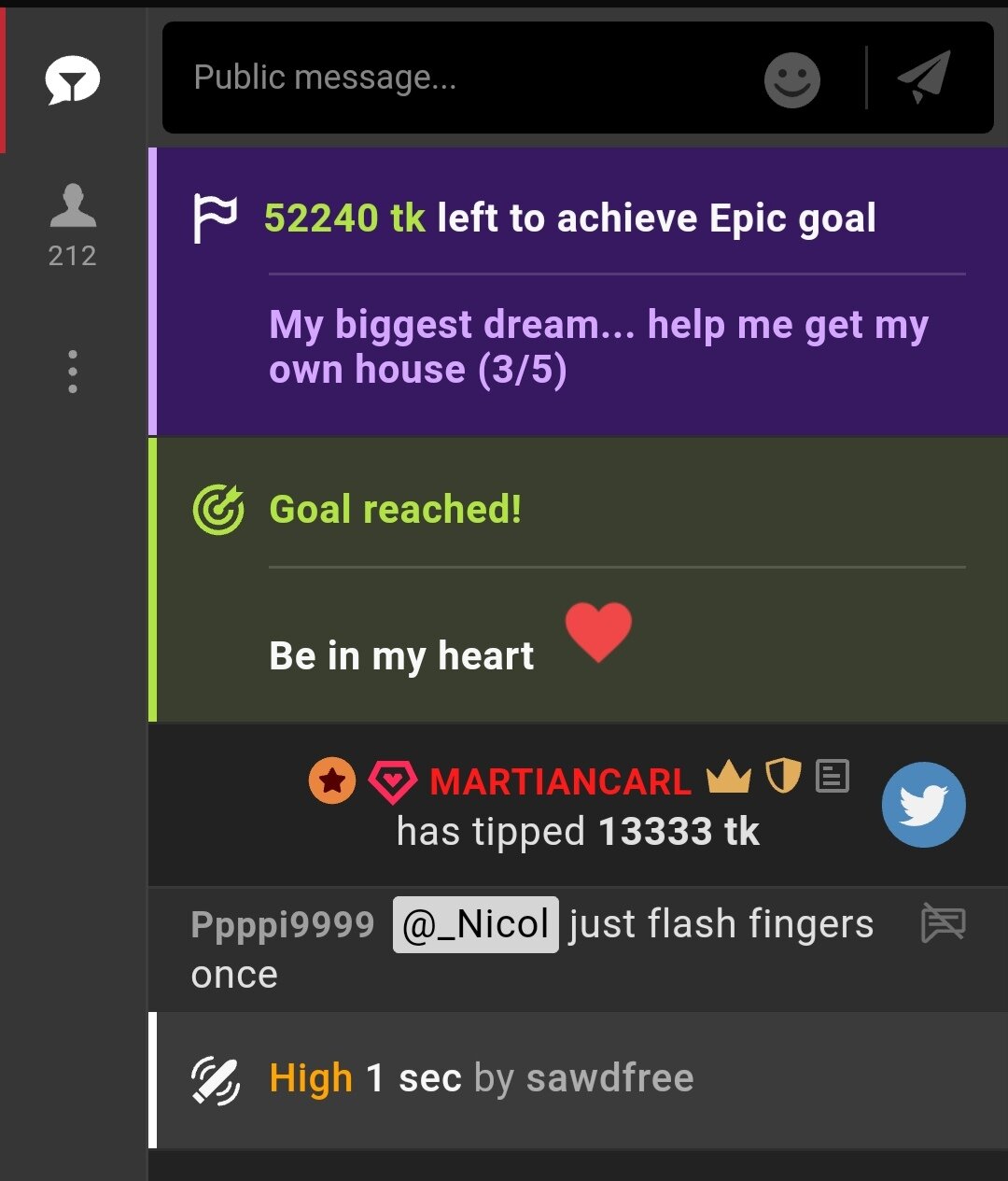This screenshot has height=1181, width=1008.
Task: Toggle mute for Ppppi9999 message
Action: 943,923
